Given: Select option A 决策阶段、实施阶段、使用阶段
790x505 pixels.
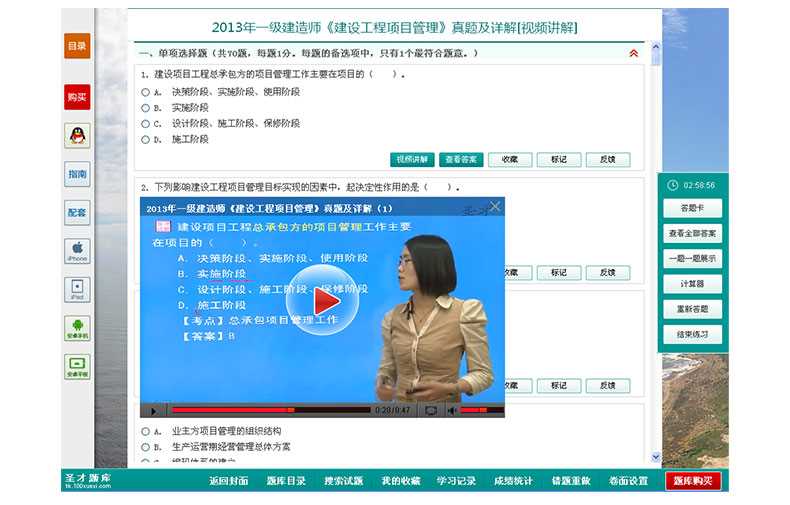Looking at the screenshot, I should tap(146, 92).
